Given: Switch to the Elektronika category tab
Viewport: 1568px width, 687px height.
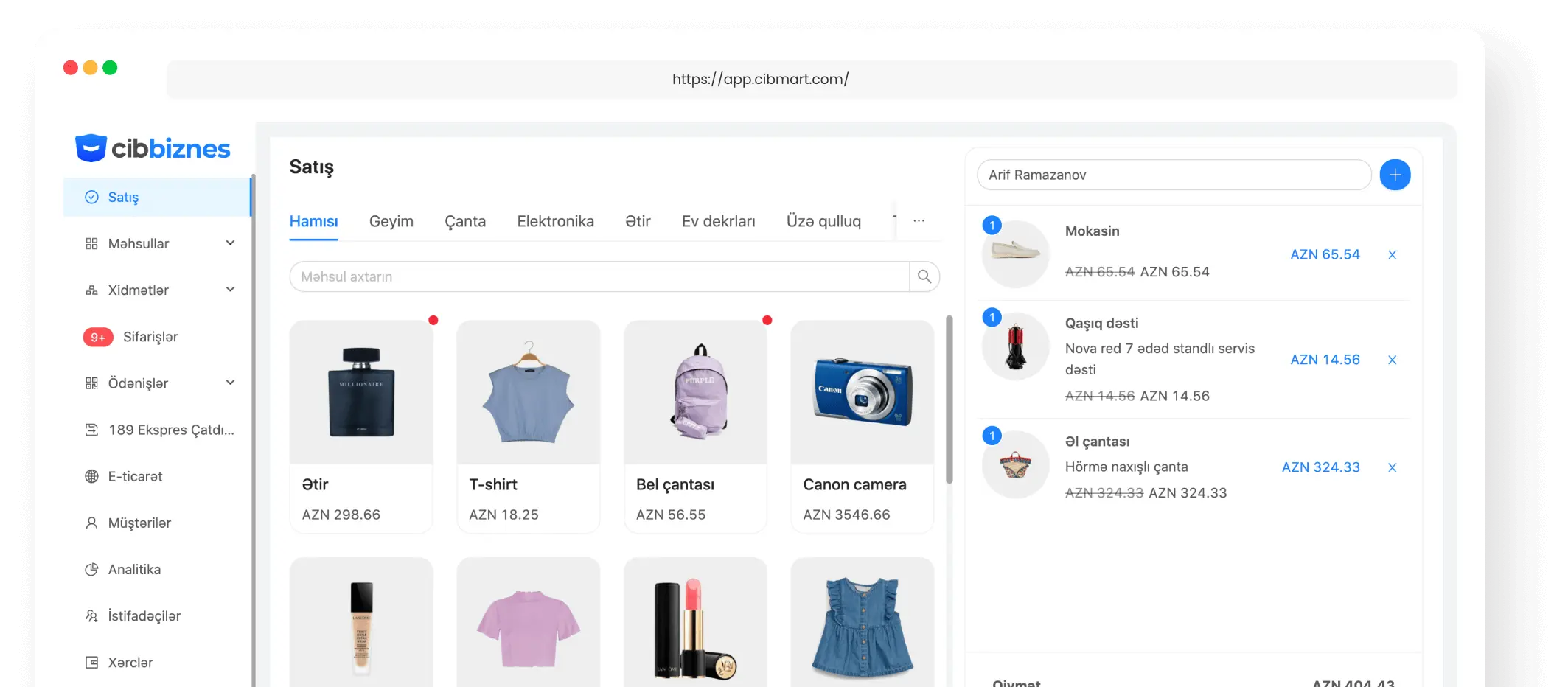Looking at the screenshot, I should [x=555, y=221].
